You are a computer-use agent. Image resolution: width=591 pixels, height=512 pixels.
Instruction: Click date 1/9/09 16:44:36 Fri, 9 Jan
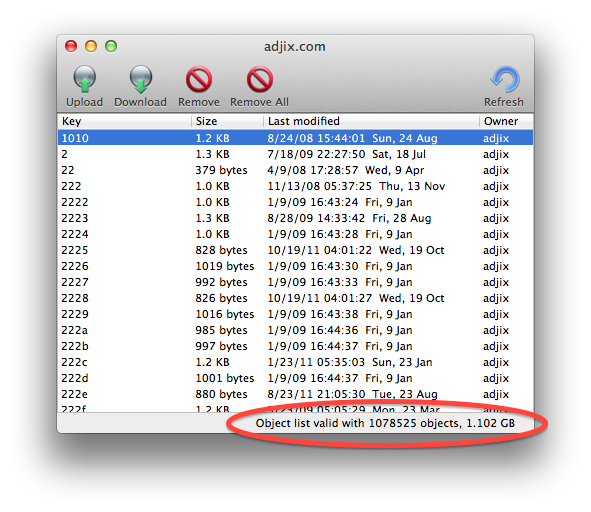340,330
